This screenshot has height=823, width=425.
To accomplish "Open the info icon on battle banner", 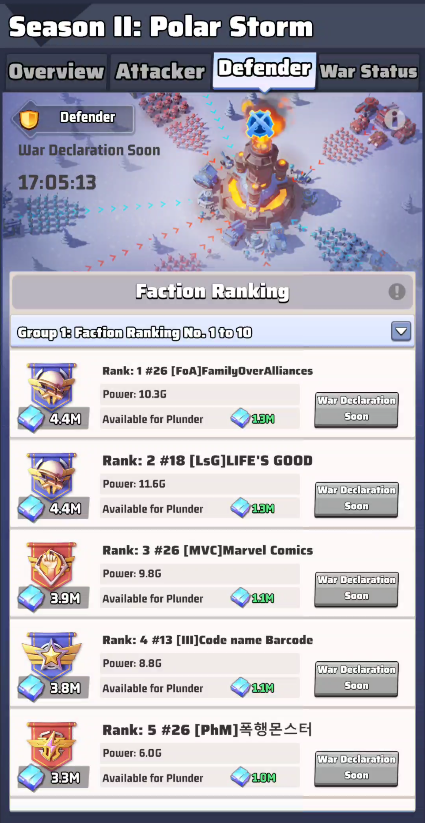I will (394, 120).
